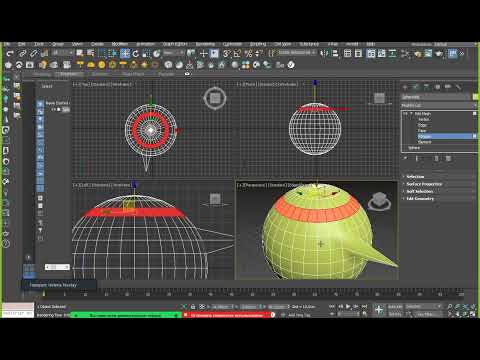Select the Select and Link tool
The height and width of the screenshot is (360, 480).
pos(22,53)
